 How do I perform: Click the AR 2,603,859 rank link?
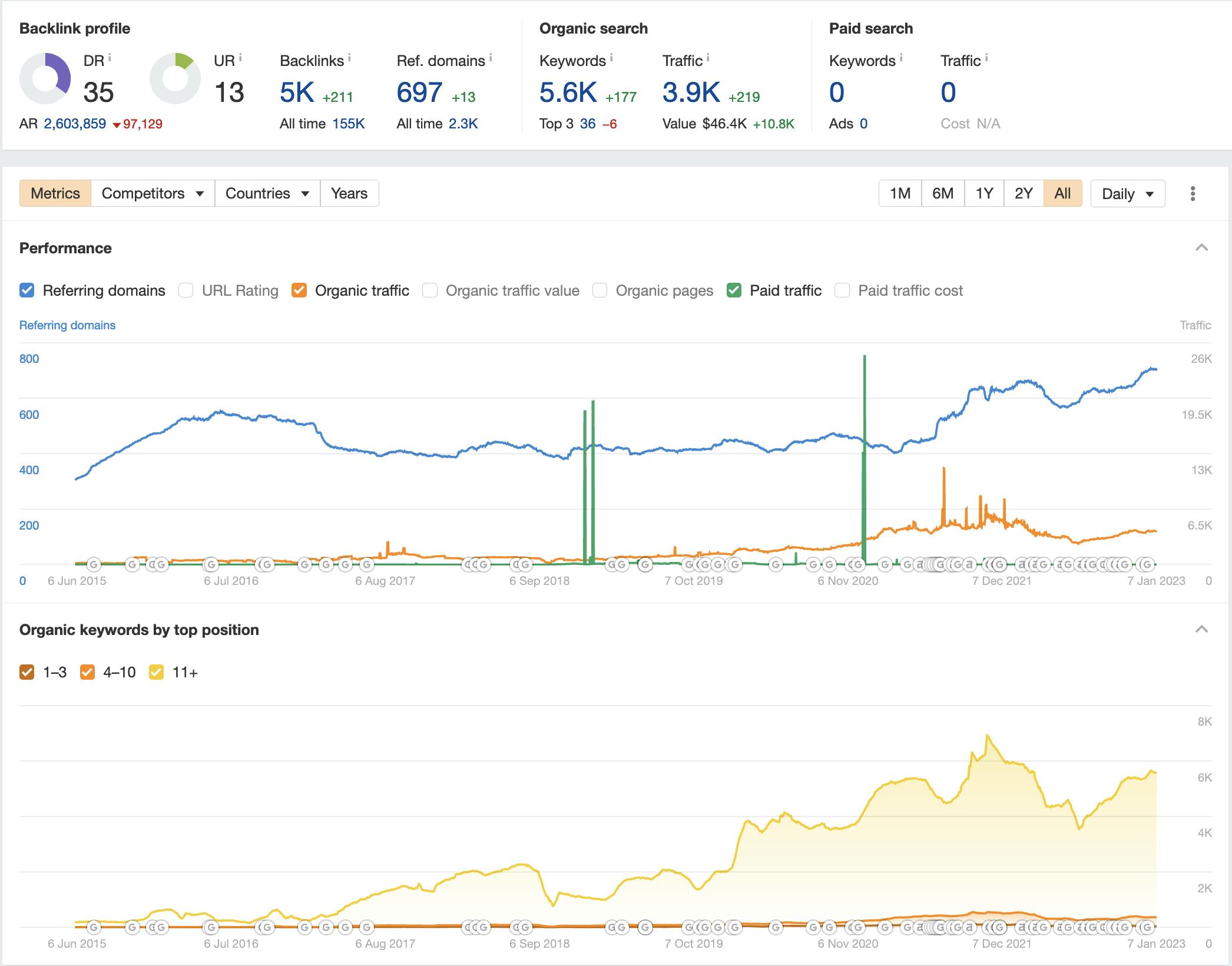pos(75,124)
